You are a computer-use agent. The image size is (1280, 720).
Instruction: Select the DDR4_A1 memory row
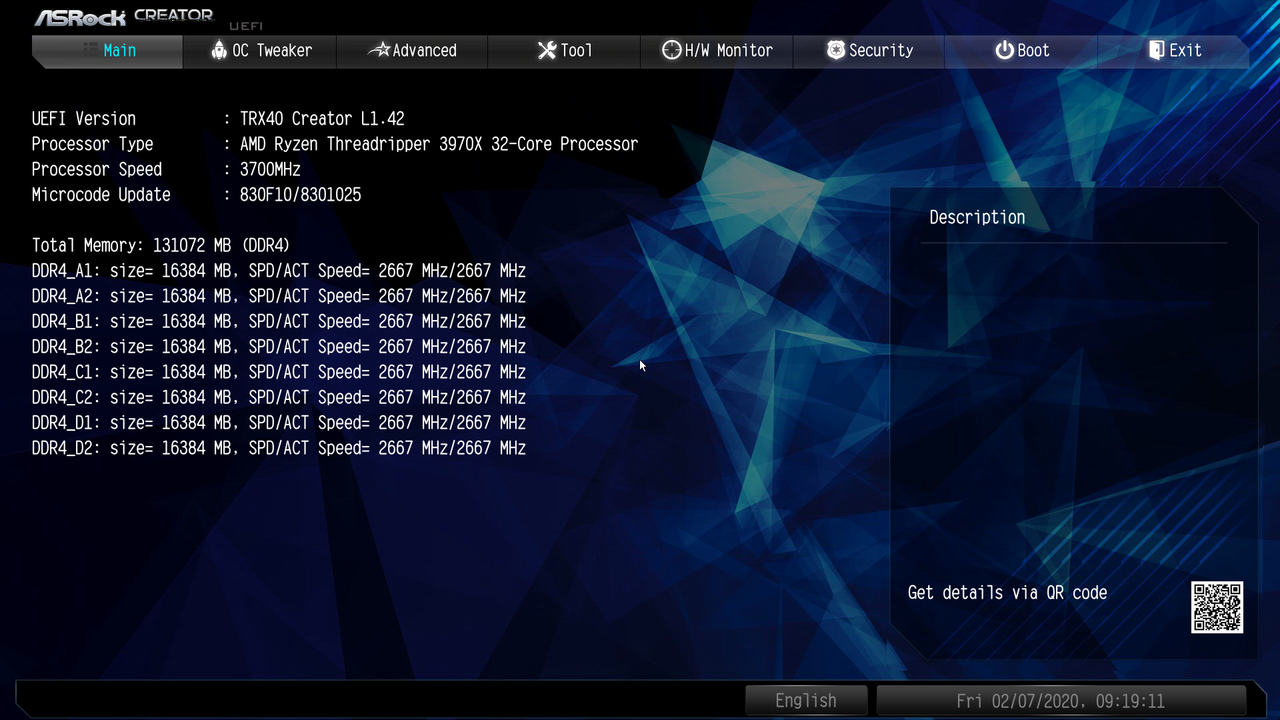pyautogui.click(x=278, y=271)
